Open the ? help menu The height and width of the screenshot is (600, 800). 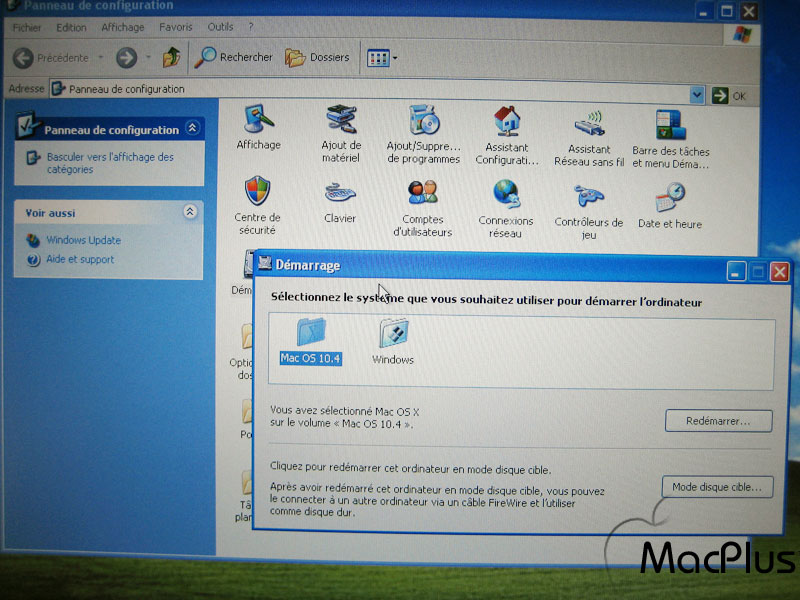(x=251, y=27)
